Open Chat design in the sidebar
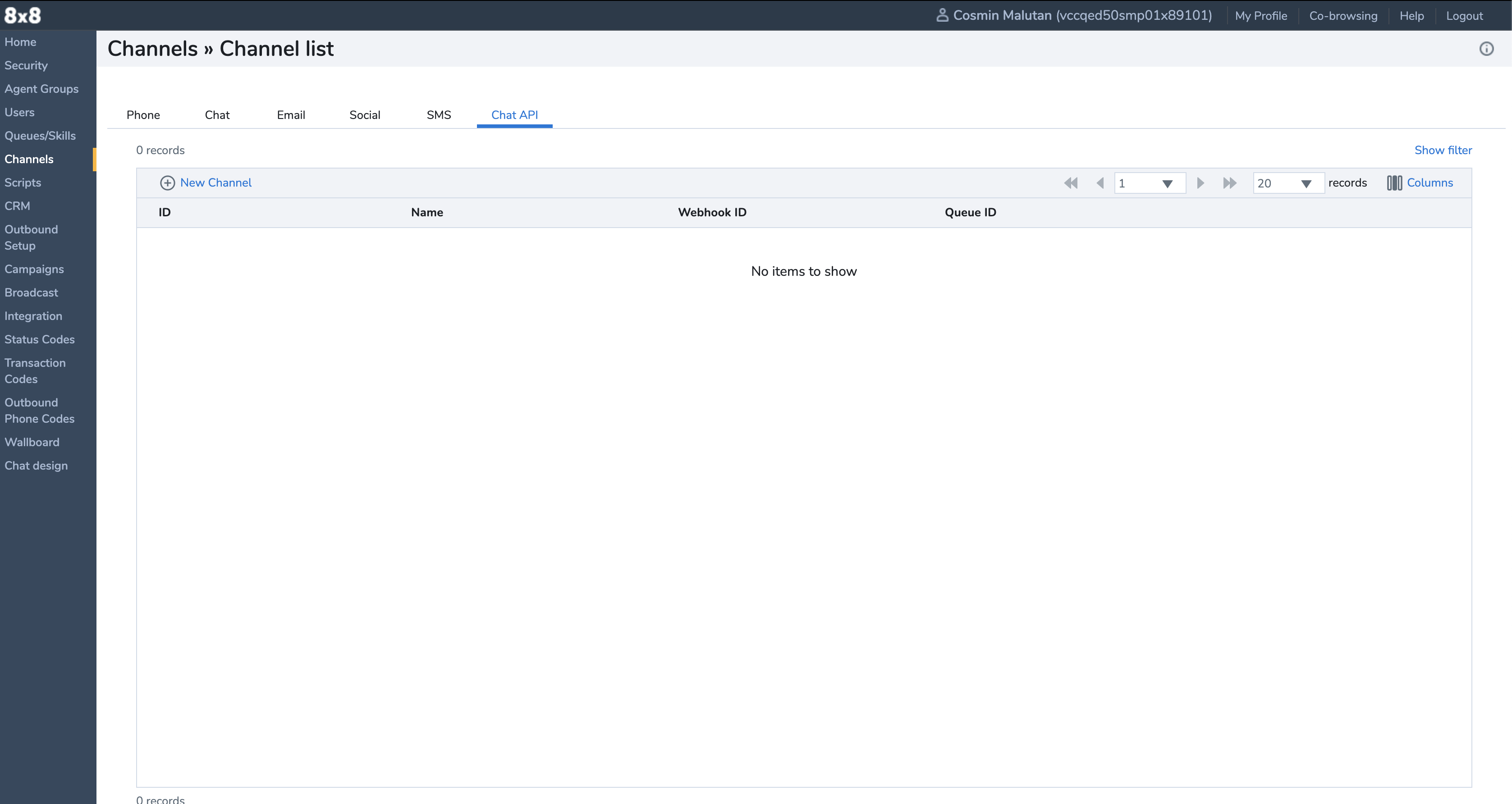The image size is (1512, 804). tap(36, 466)
